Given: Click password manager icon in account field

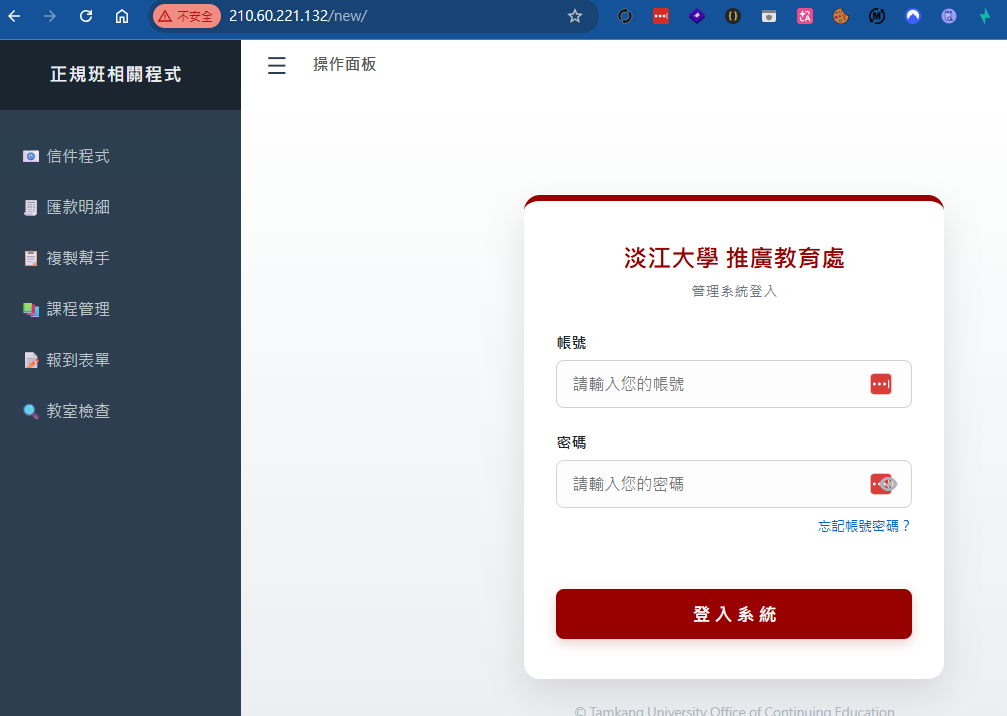Looking at the screenshot, I should coord(880,384).
